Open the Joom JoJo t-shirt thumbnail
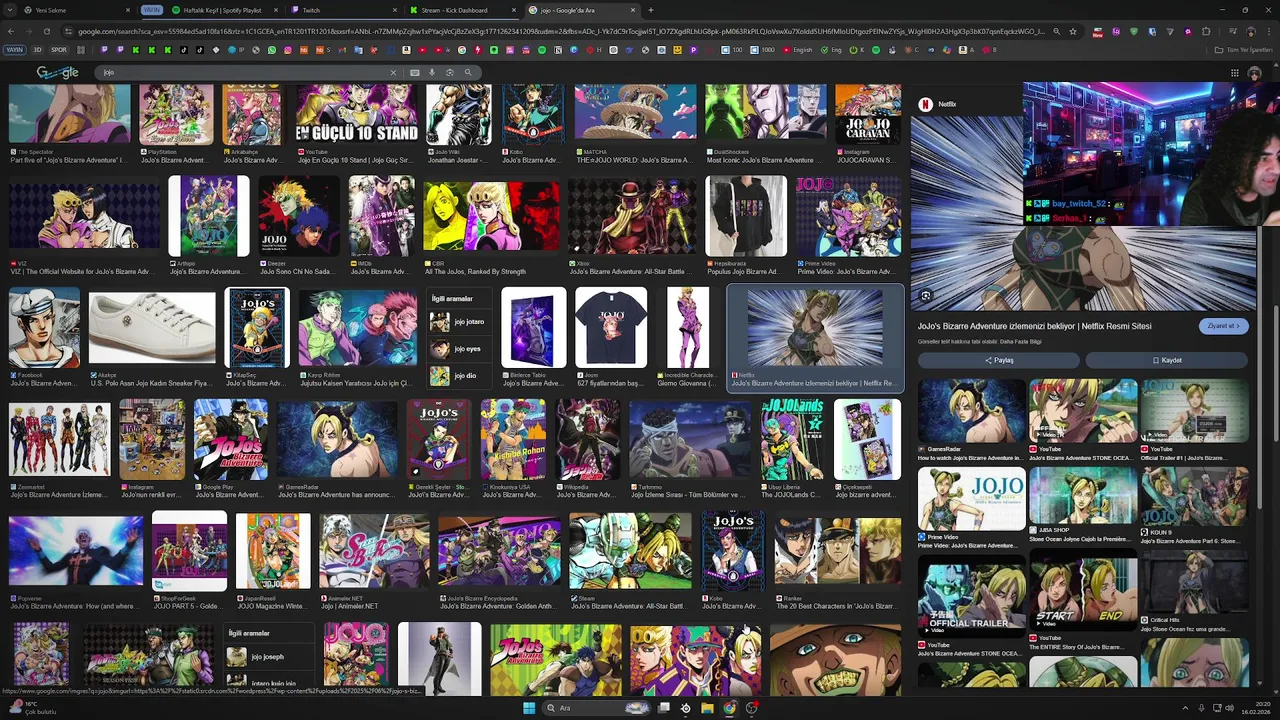 (611, 328)
